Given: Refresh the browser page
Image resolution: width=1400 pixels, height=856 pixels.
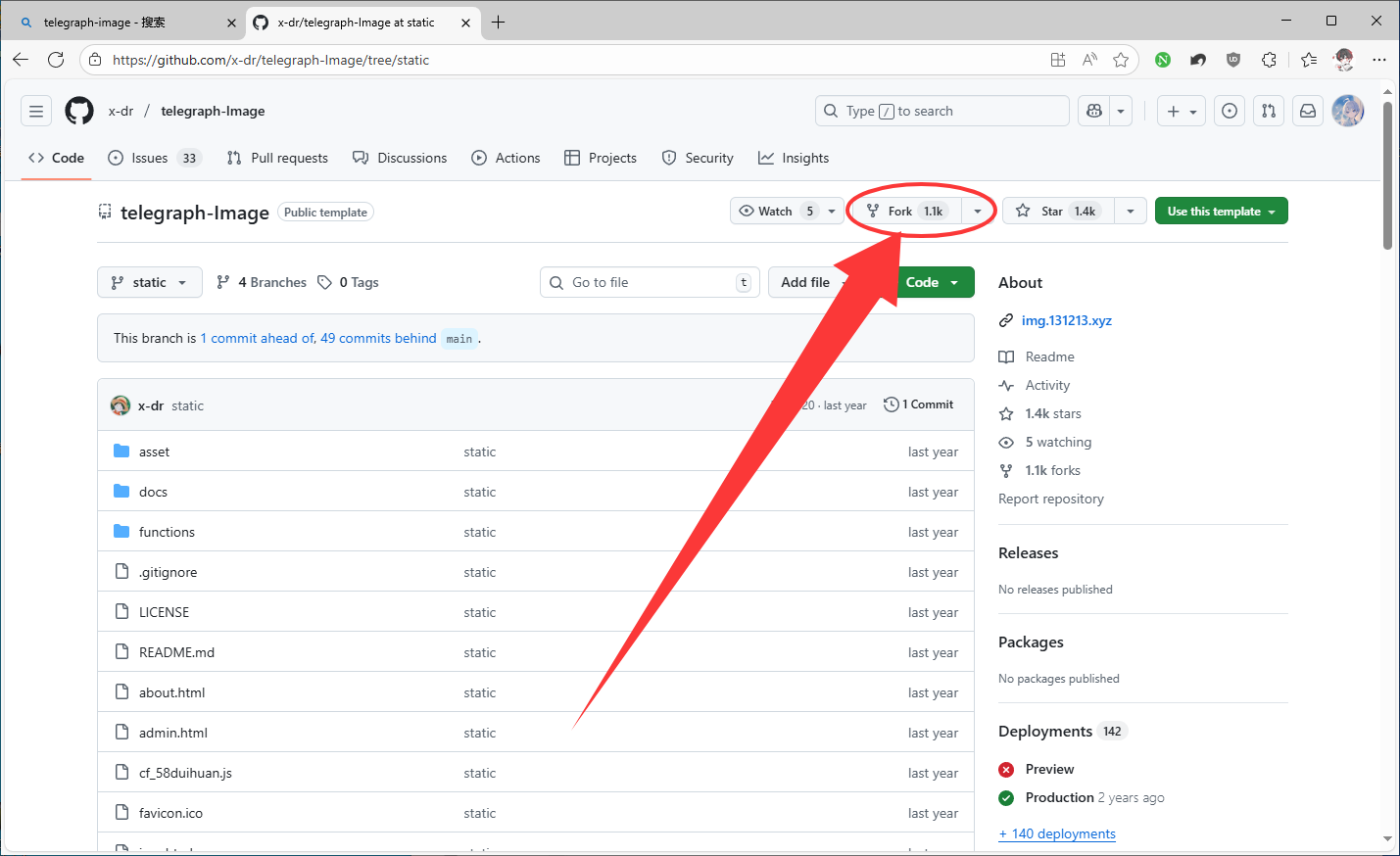Looking at the screenshot, I should [56, 60].
